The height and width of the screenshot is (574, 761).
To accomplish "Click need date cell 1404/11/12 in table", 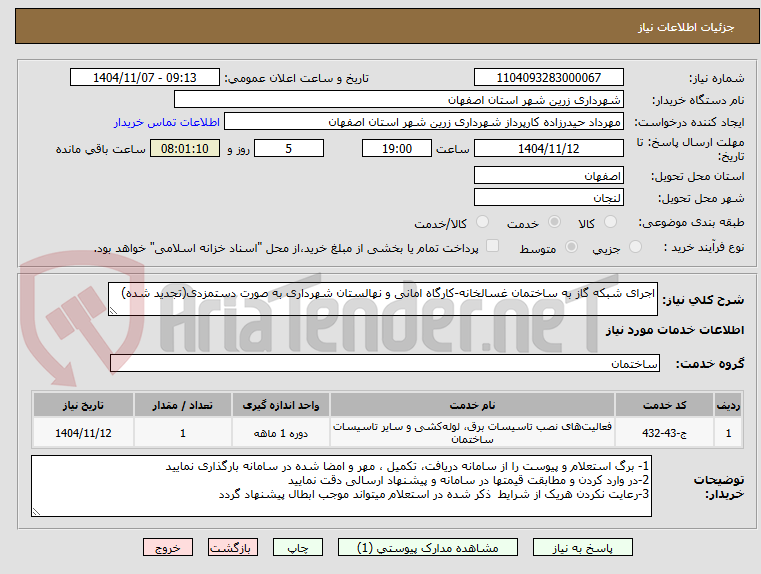I will click(x=83, y=433).
